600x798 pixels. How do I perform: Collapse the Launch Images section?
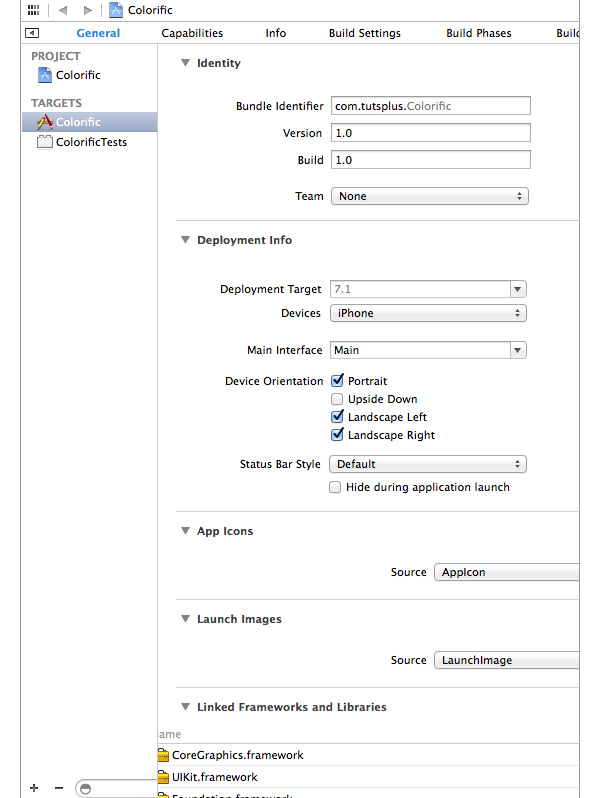coord(185,619)
